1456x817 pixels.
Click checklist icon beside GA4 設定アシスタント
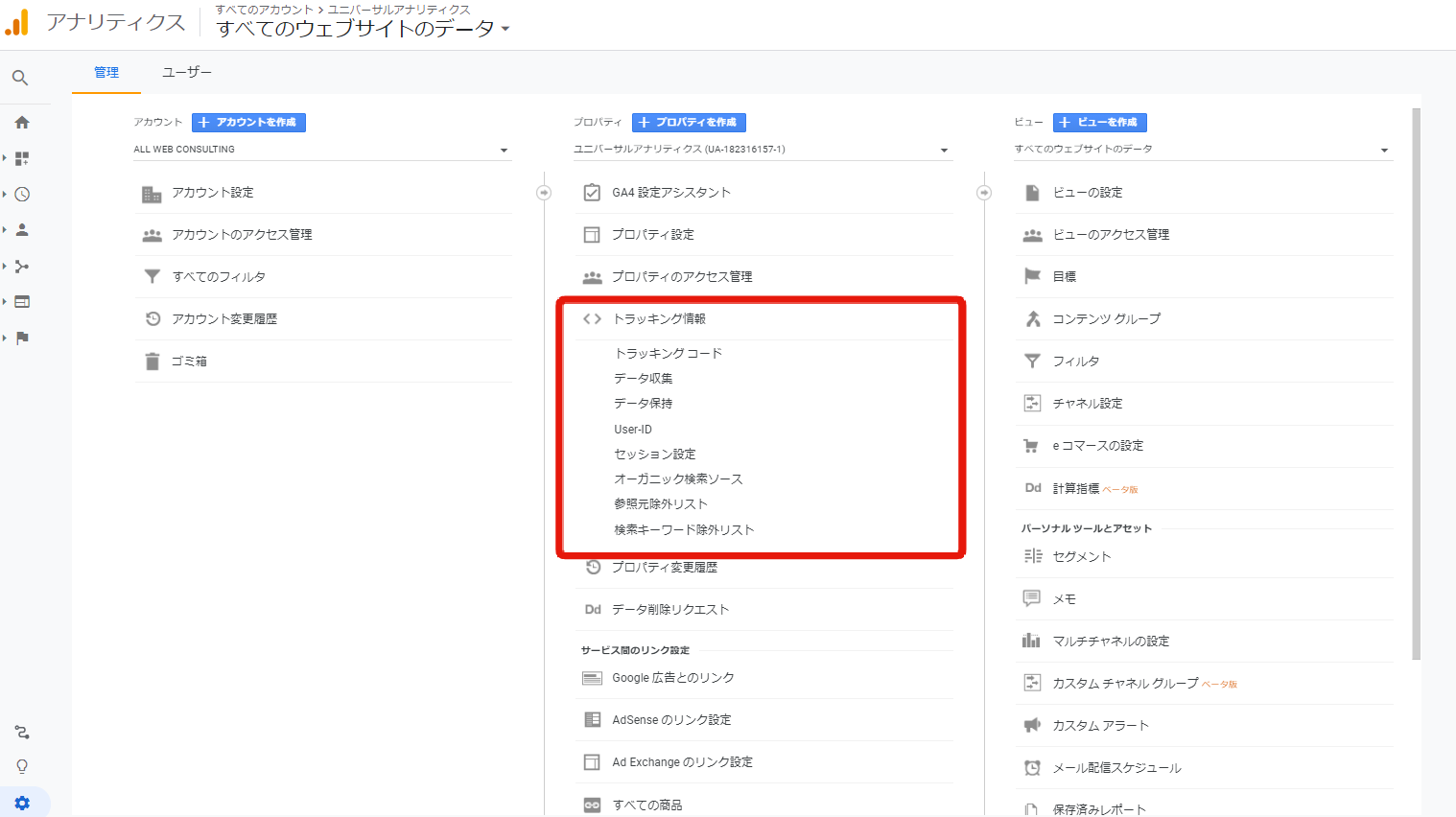592,193
